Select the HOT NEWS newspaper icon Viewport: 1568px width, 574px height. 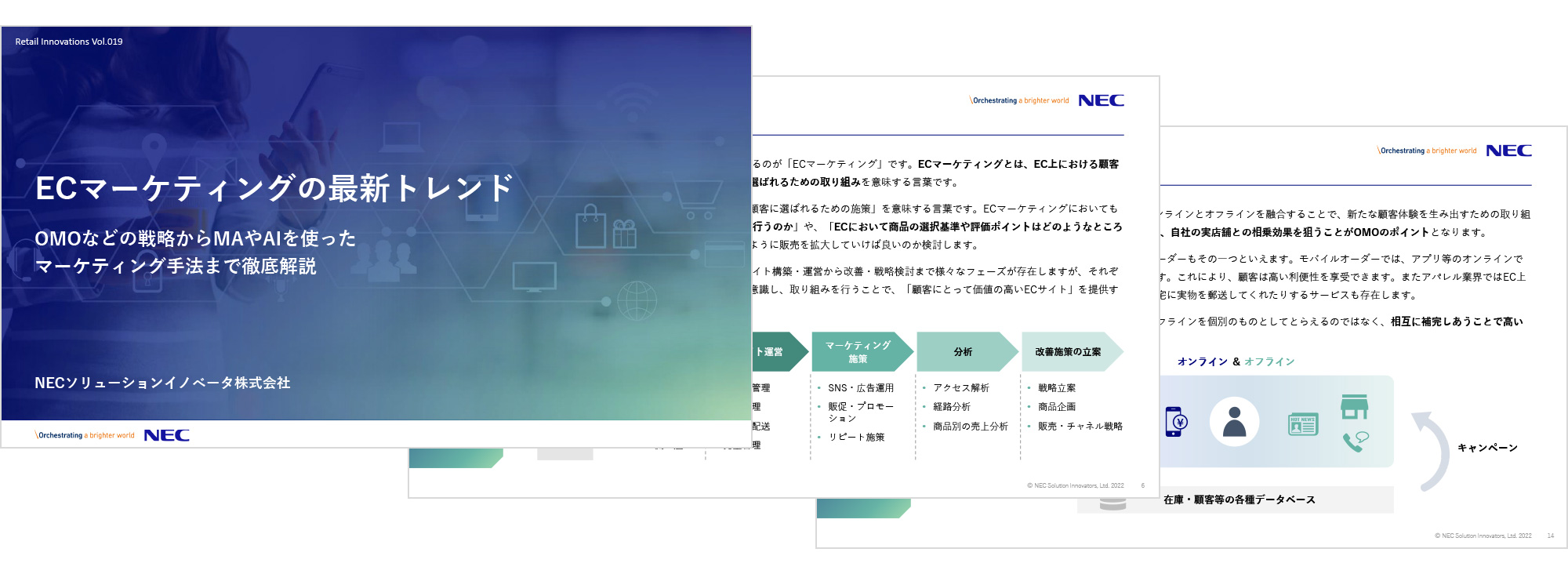pos(1303,424)
